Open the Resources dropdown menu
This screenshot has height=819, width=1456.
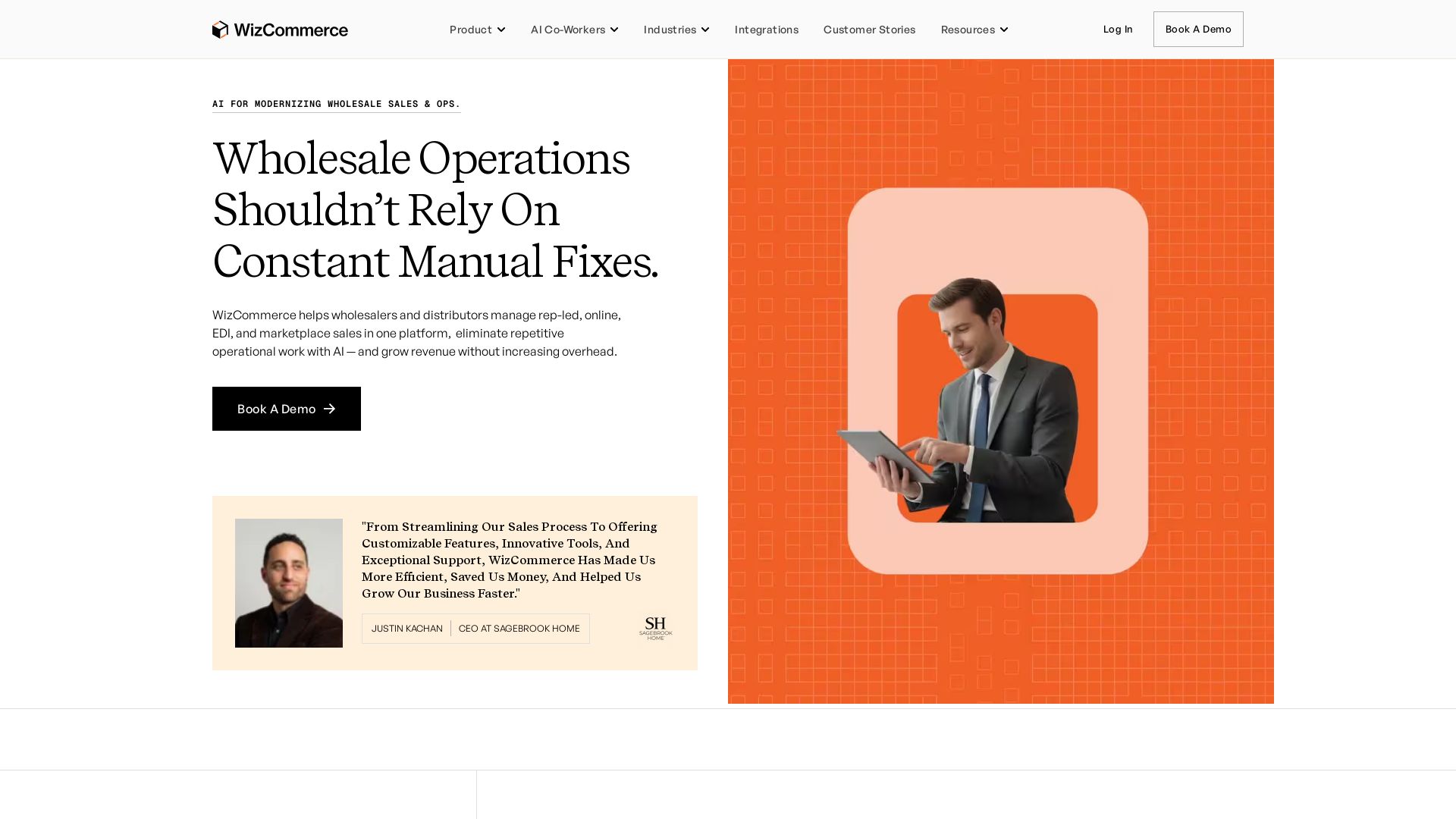point(974,30)
